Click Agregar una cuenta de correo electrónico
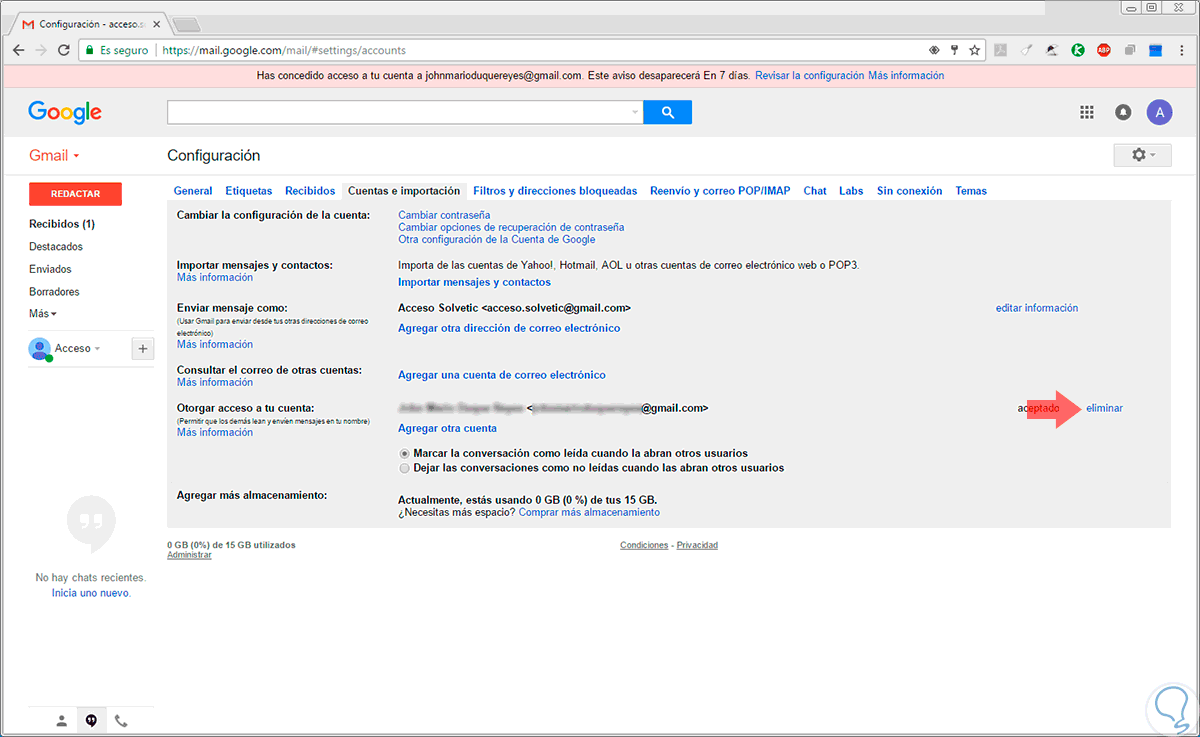This screenshot has height=737, width=1200. pyautogui.click(x=502, y=375)
